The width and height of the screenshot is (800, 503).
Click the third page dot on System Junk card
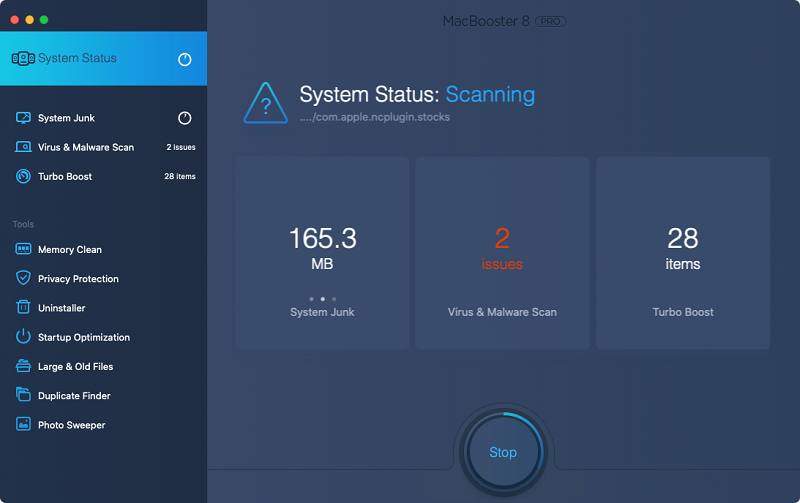point(334,299)
